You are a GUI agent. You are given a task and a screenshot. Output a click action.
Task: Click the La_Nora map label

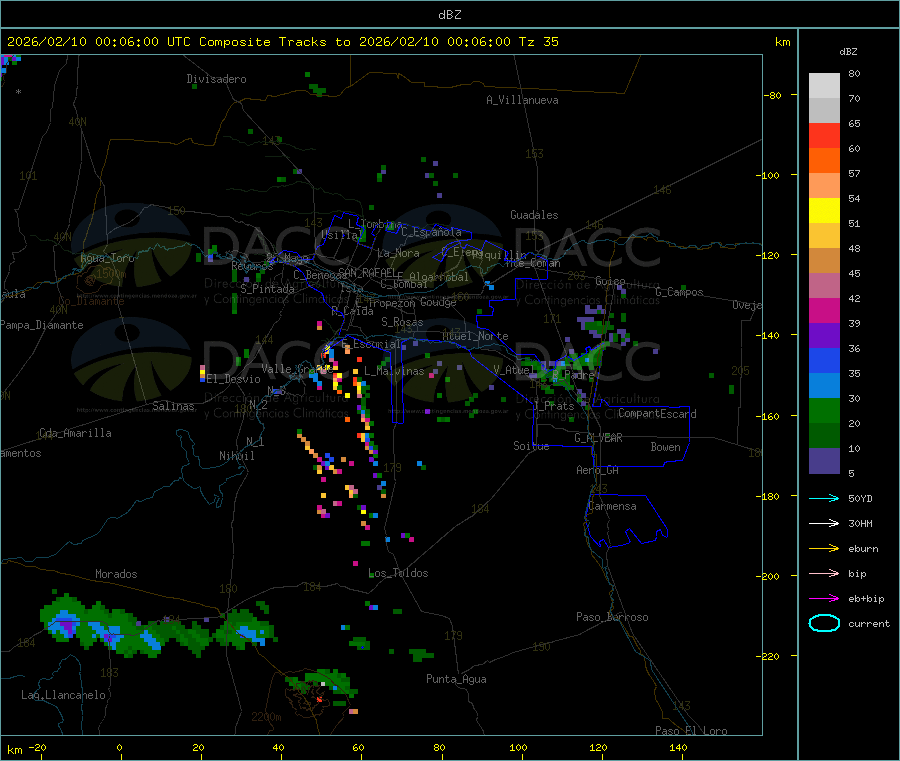[x=398, y=253]
